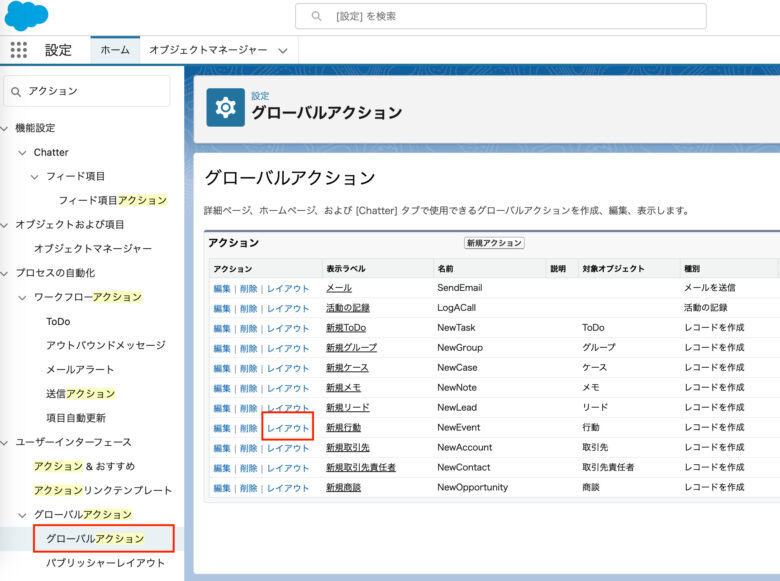Image resolution: width=780 pixels, height=581 pixels.
Task: Collapse the グローバルアクション parent node
Action: point(22,515)
